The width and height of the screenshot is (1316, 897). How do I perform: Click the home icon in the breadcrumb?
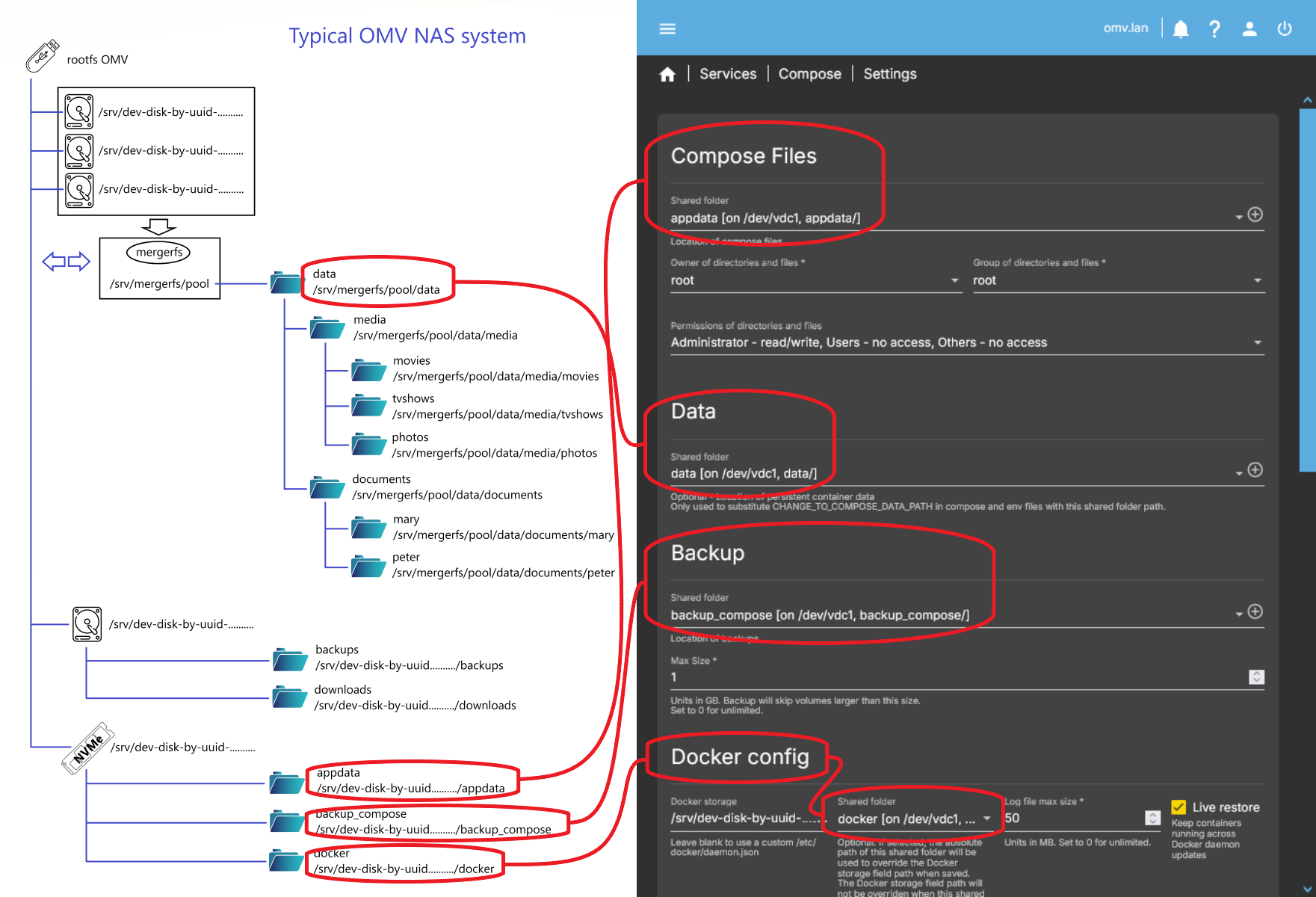point(667,73)
